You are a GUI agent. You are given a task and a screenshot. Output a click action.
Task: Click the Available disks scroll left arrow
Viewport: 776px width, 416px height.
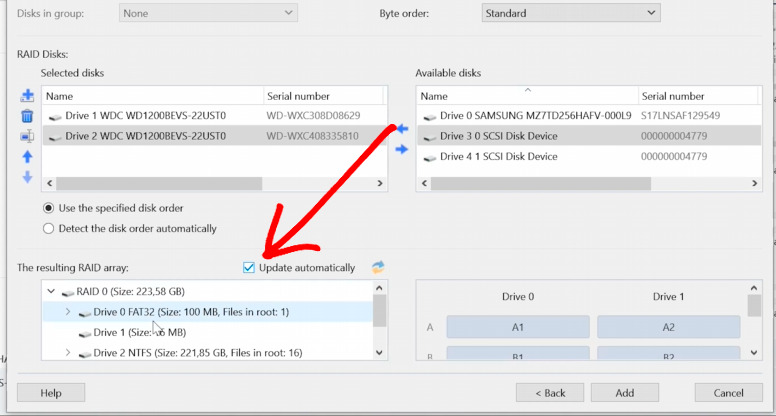(x=424, y=184)
